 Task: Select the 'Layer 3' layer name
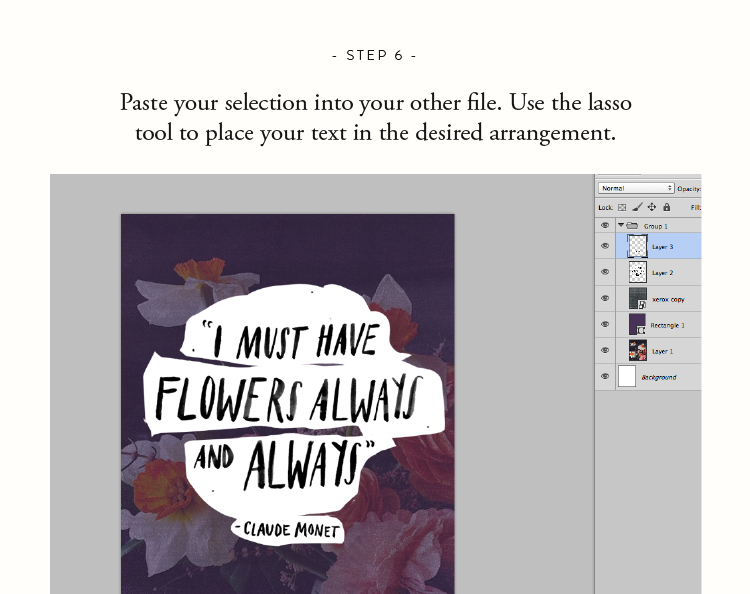point(662,247)
